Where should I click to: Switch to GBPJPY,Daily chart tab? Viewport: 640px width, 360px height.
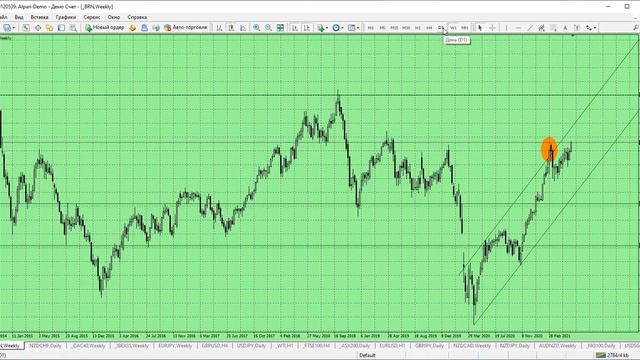(x=429, y=346)
